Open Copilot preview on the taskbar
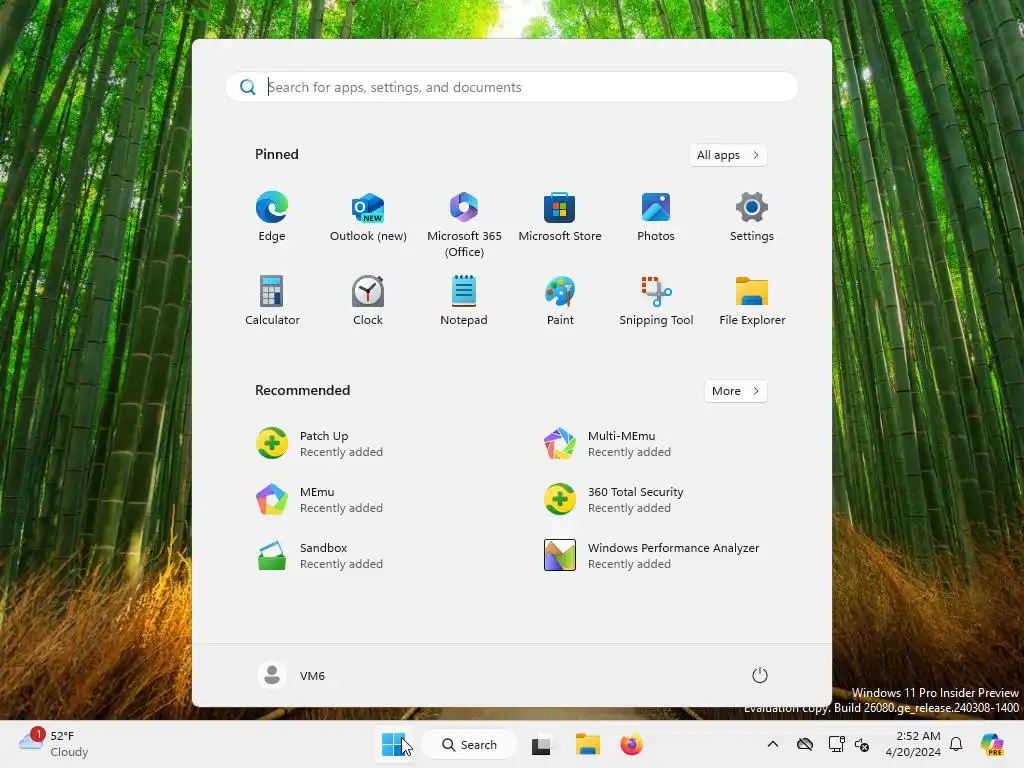 pyautogui.click(x=992, y=744)
